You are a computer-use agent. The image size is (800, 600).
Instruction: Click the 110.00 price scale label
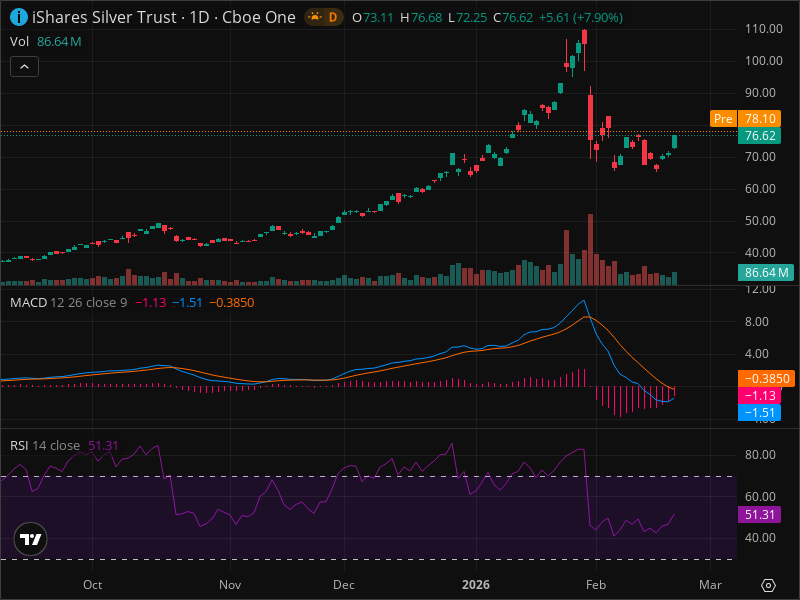763,29
